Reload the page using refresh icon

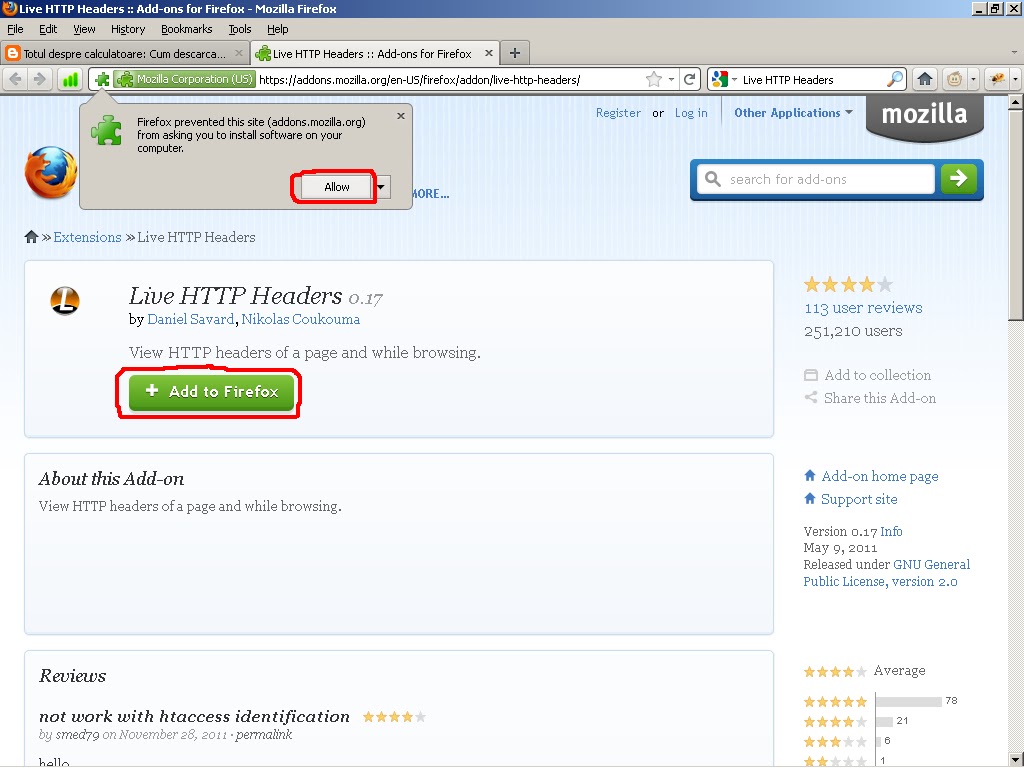point(689,80)
